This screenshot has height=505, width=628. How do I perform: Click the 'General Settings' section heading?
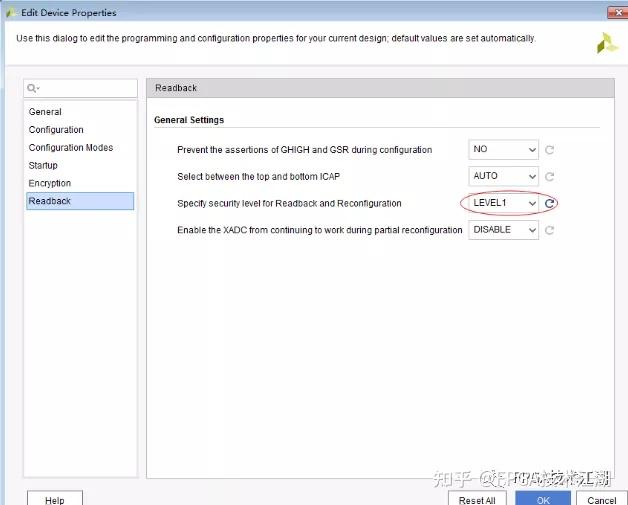click(x=189, y=120)
